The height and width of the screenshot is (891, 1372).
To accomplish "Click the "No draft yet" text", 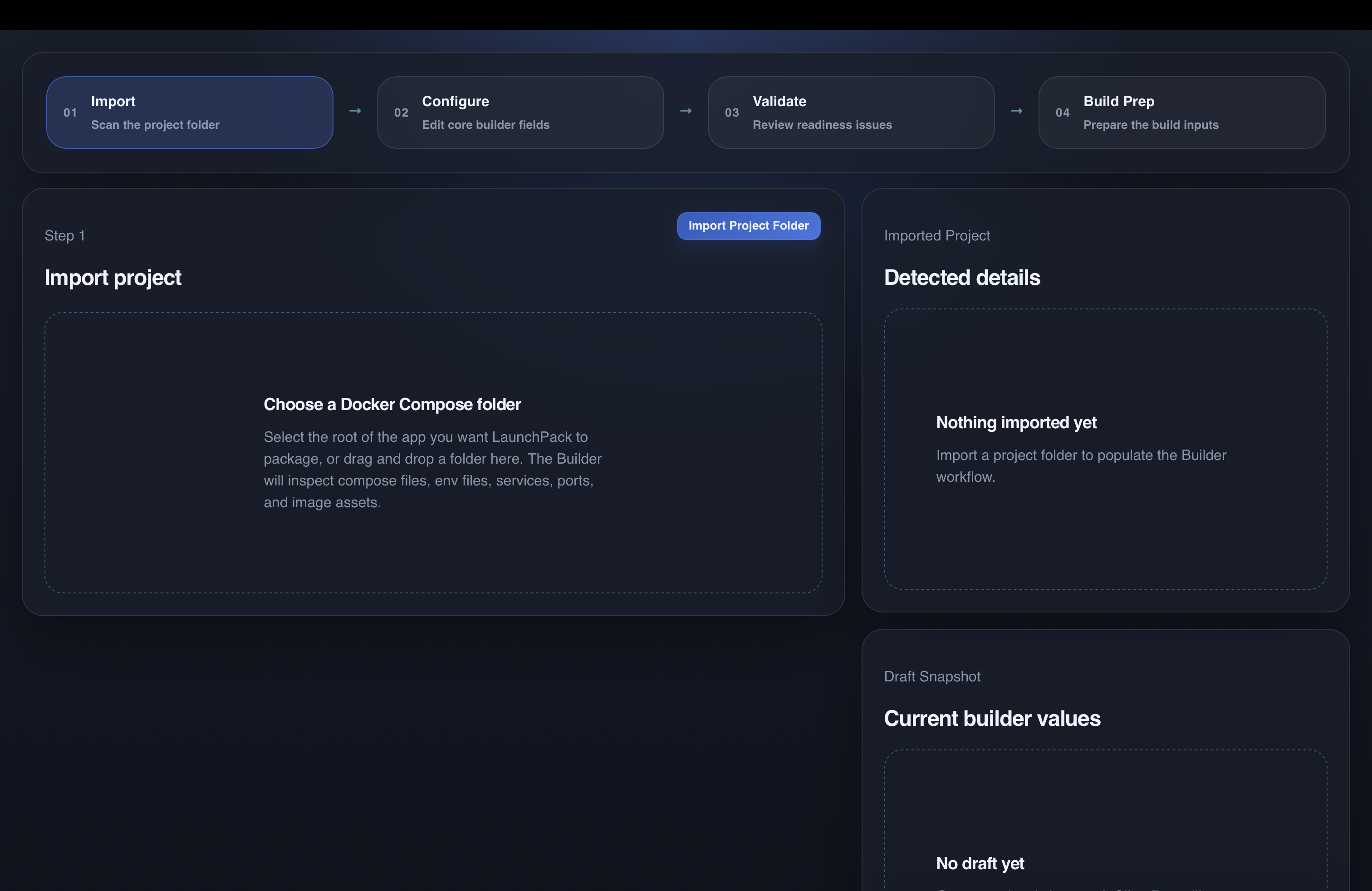I will [x=980, y=863].
